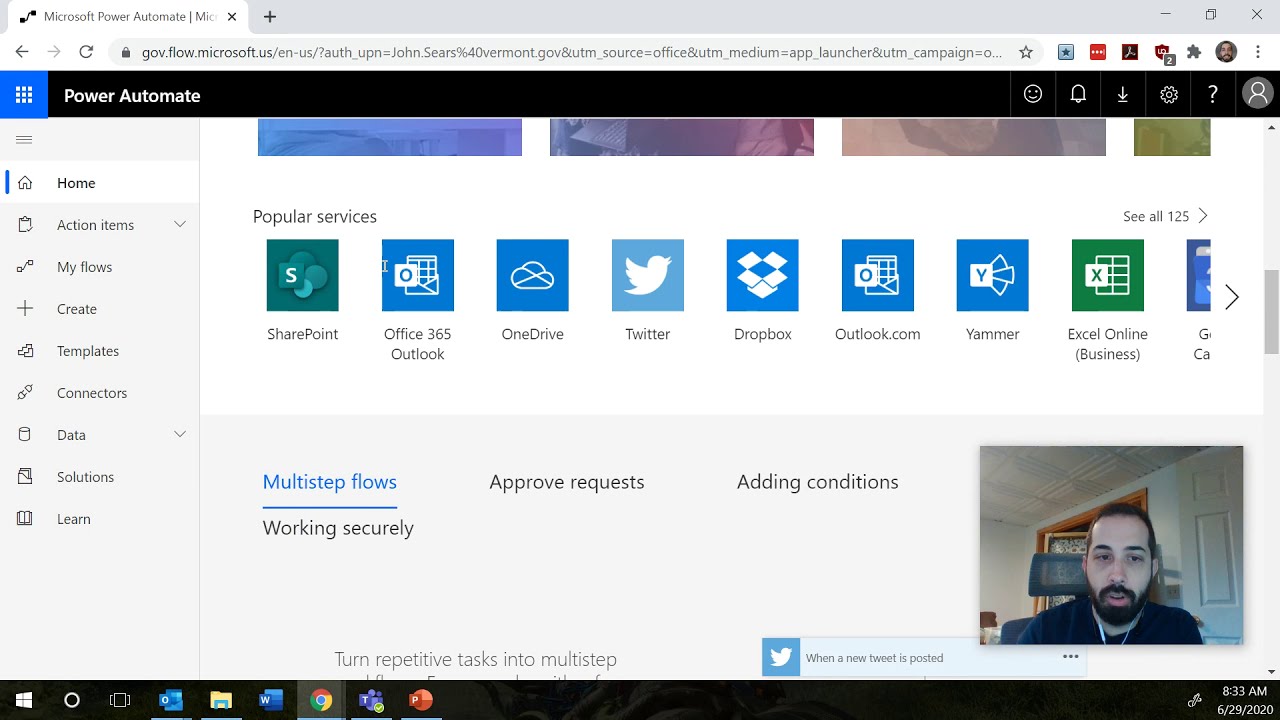This screenshot has width=1280, height=720.
Task: Expand the Action items chevron
Action: point(180,225)
